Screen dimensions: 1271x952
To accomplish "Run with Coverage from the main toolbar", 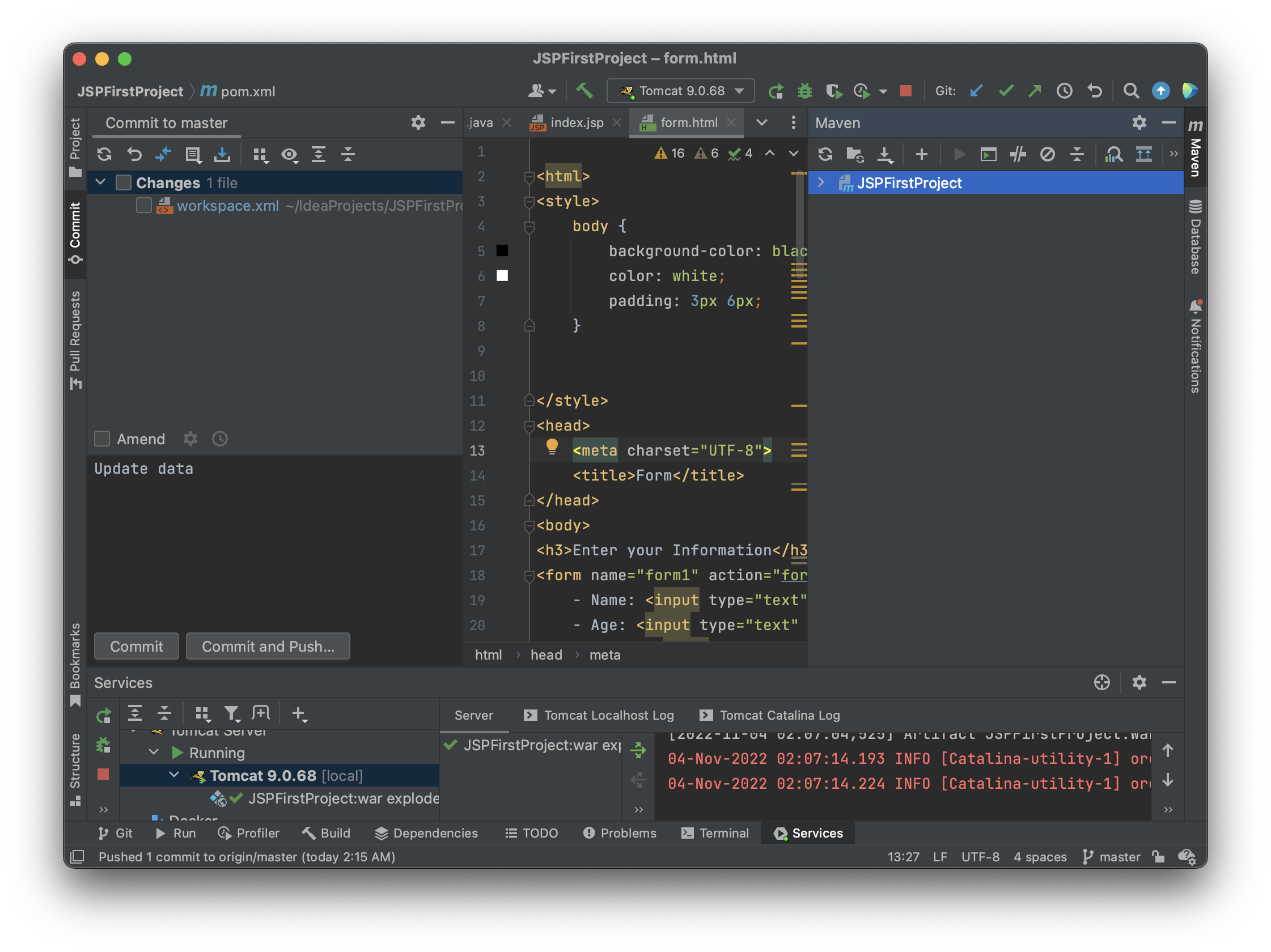I will tap(833, 91).
